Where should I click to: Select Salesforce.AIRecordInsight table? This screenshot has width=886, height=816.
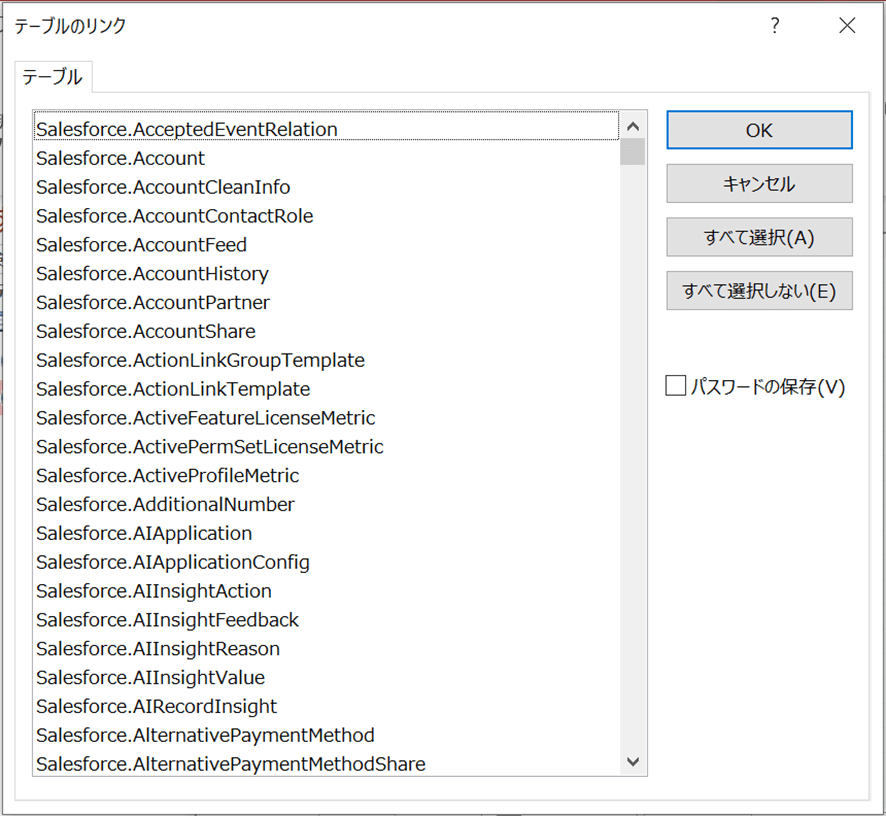tap(327, 706)
